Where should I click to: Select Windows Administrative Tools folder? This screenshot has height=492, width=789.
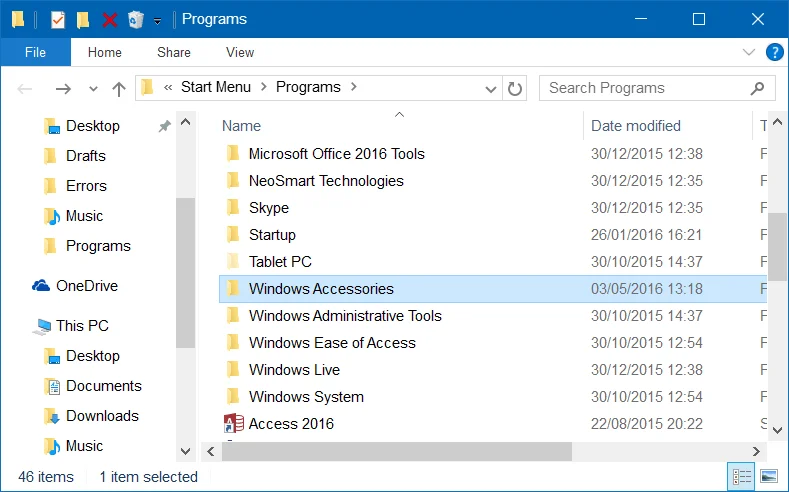click(345, 316)
